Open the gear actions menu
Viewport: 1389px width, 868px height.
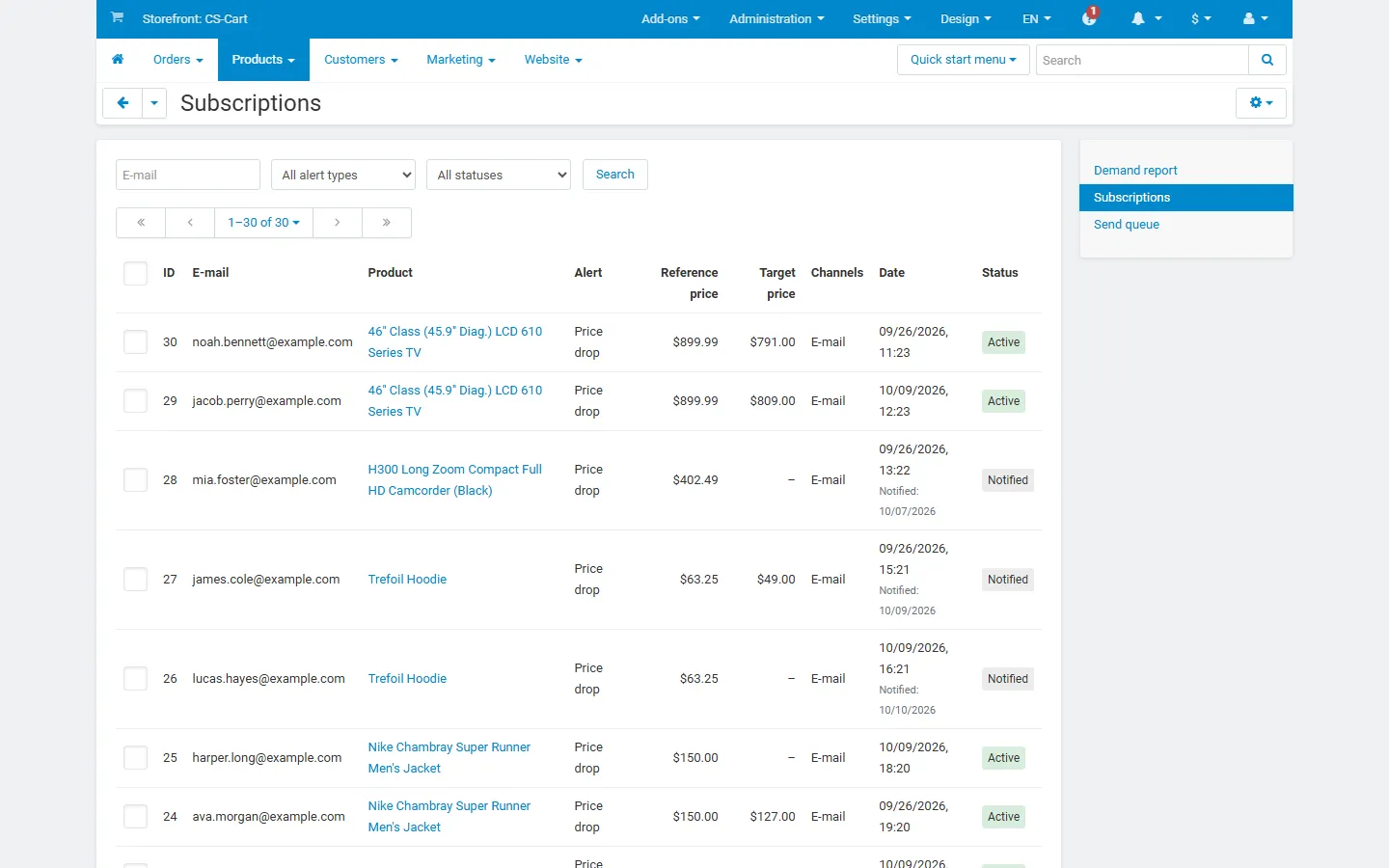[x=1261, y=103]
